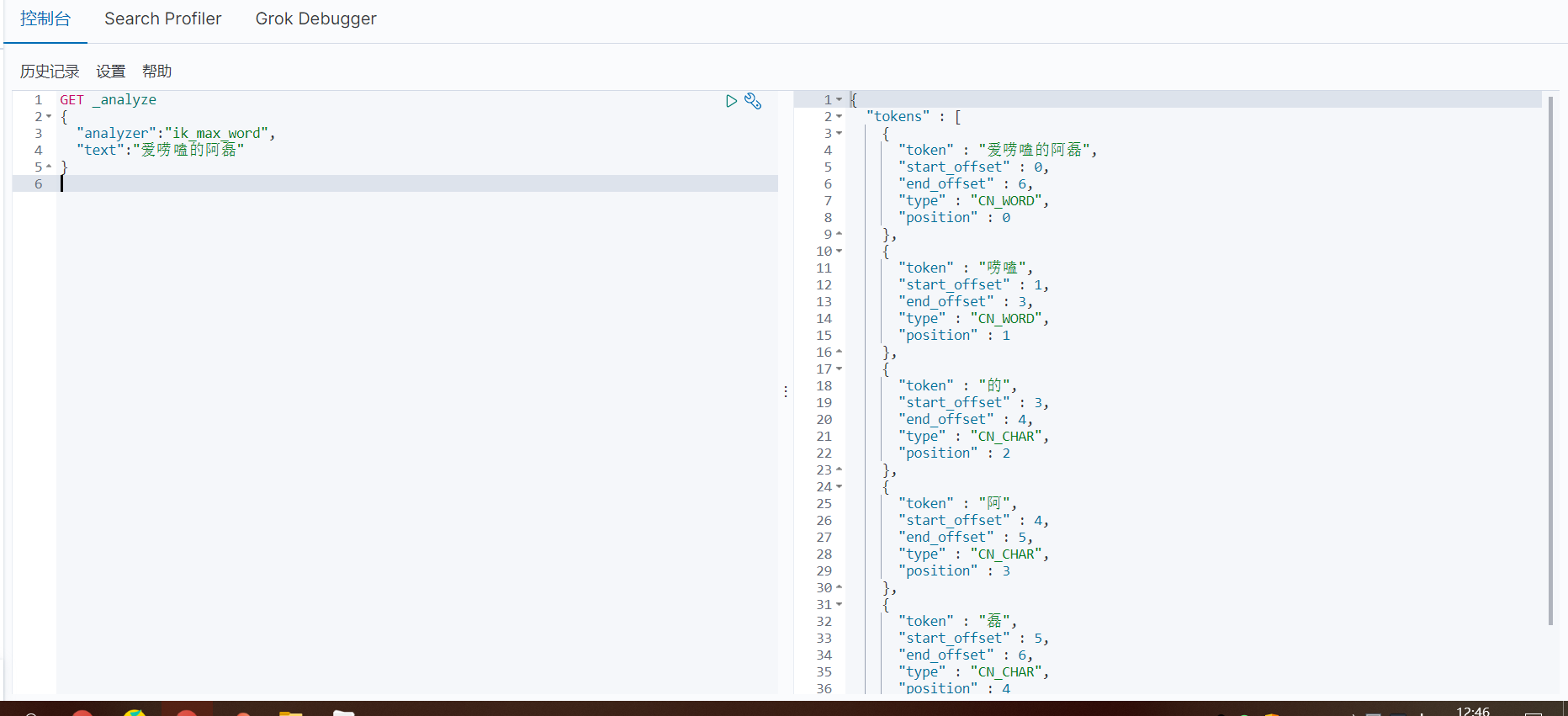Open 历史记录 history panel
Viewport: 1568px width, 716px height.
[x=50, y=72]
